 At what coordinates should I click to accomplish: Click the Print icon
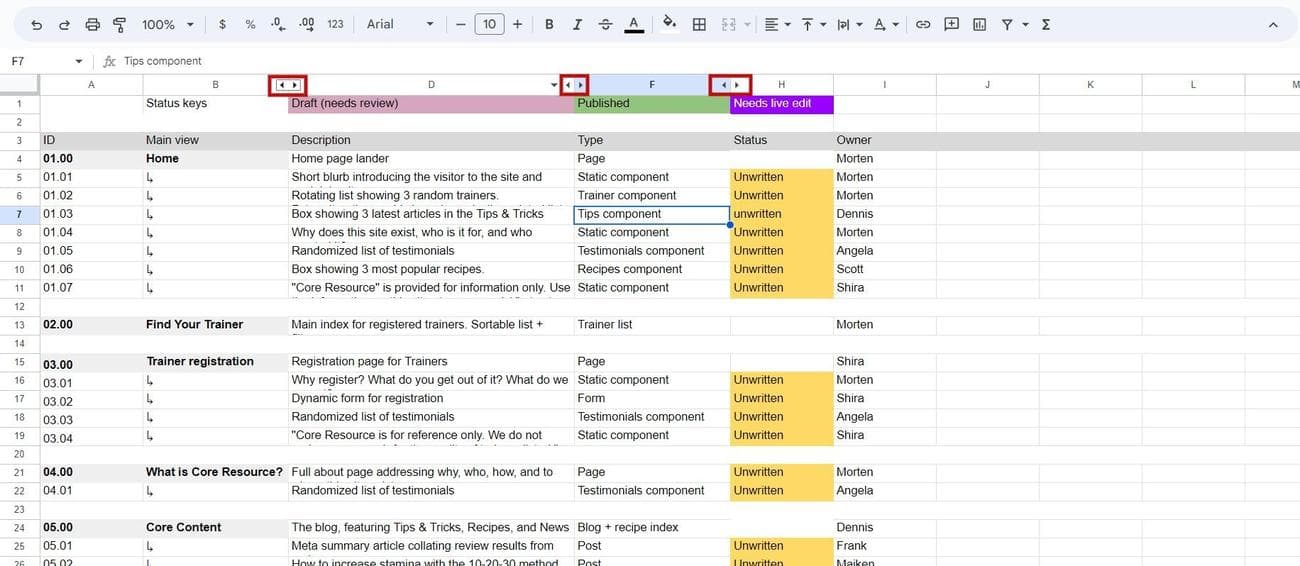[92, 24]
